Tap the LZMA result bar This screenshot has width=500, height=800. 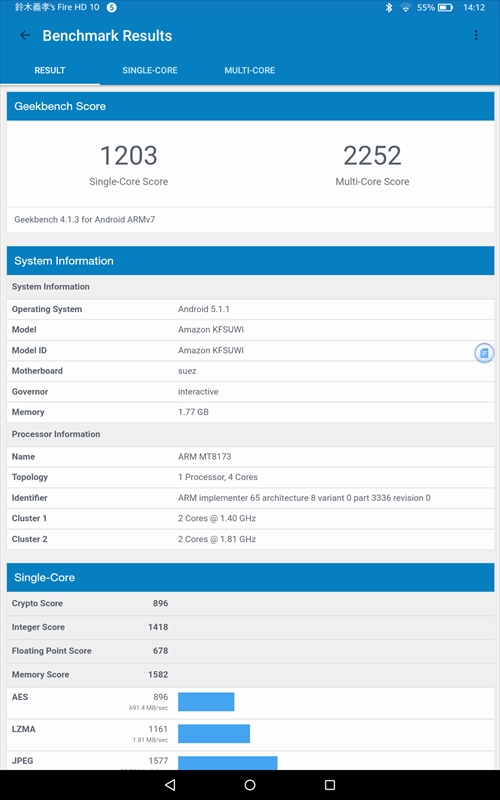point(214,734)
